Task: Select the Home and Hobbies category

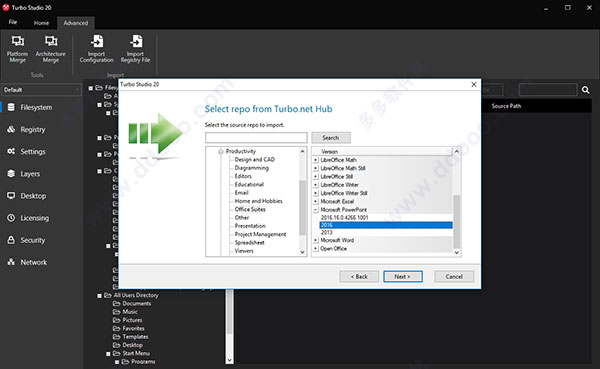Action: [x=258, y=201]
